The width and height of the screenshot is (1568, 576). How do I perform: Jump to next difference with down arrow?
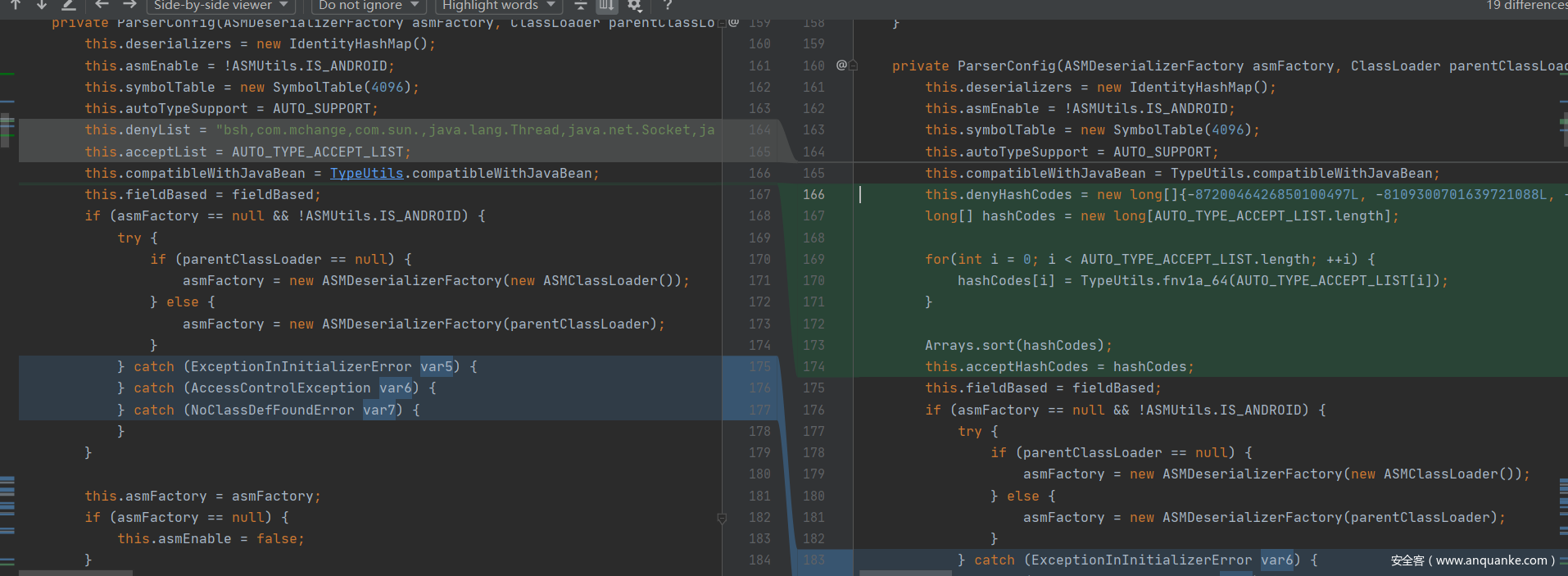coord(42,5)
